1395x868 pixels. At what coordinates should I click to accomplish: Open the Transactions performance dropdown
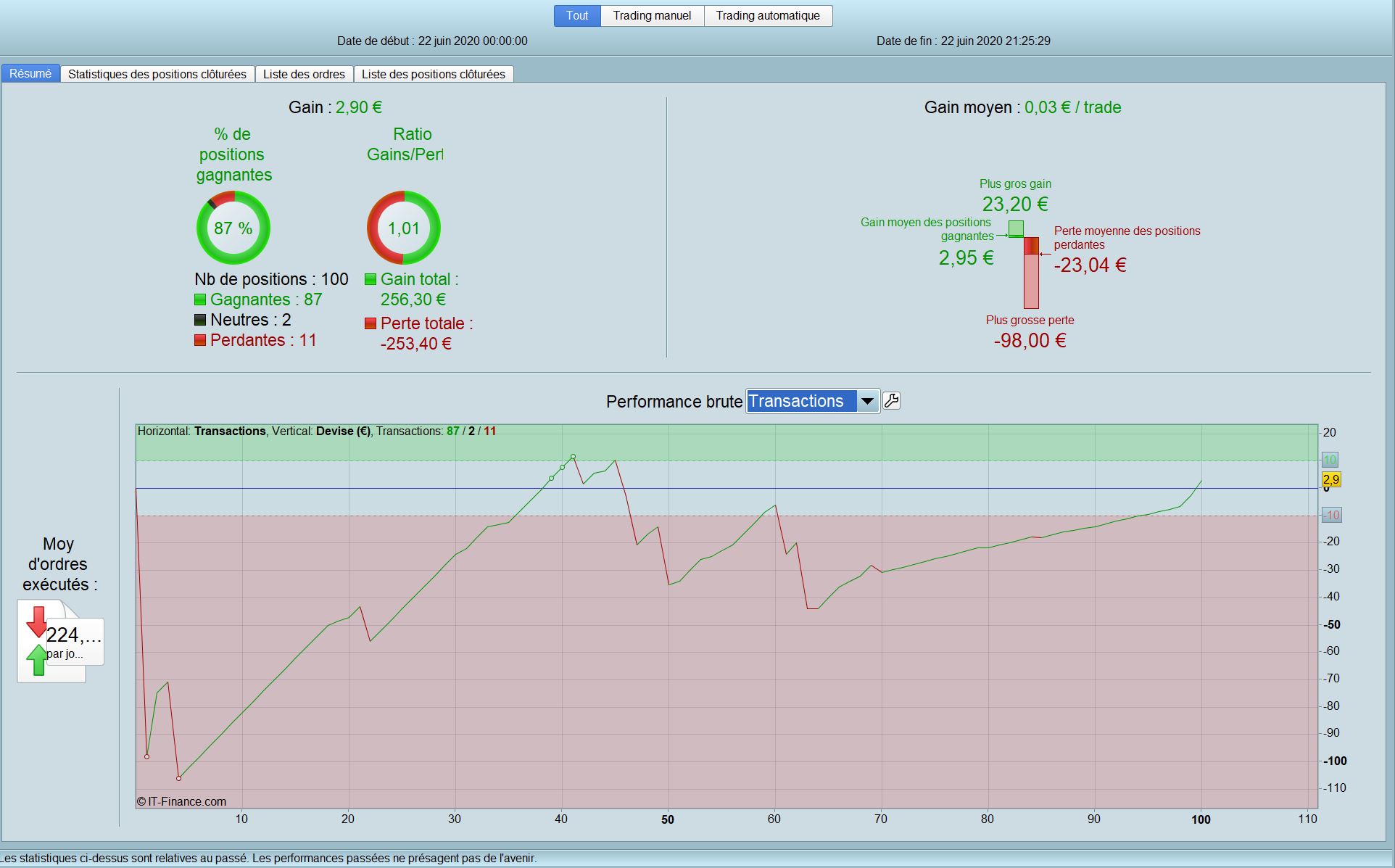tap(800, 401)
